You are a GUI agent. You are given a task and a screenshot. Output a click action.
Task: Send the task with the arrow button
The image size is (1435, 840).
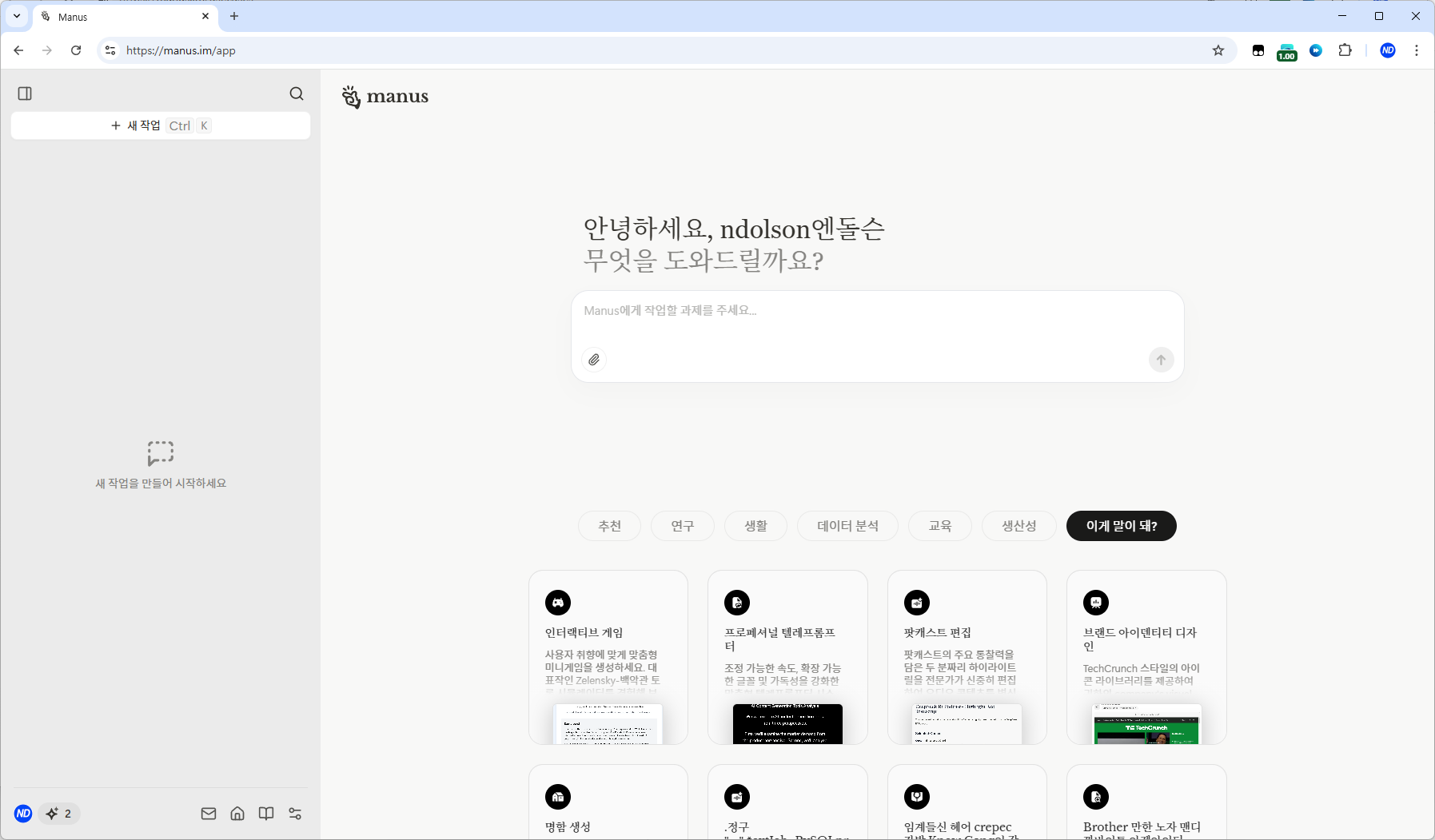(x=1161, y=360)
